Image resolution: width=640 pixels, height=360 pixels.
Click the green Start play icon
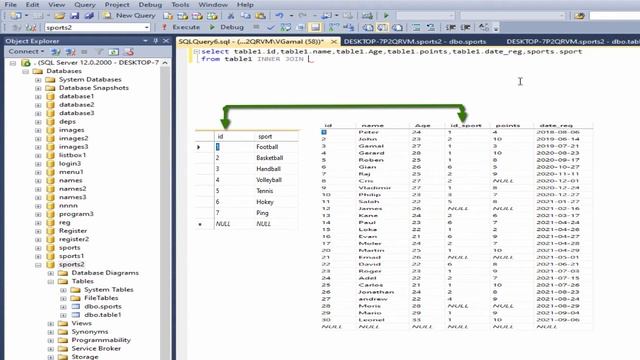tap(386, 16)
